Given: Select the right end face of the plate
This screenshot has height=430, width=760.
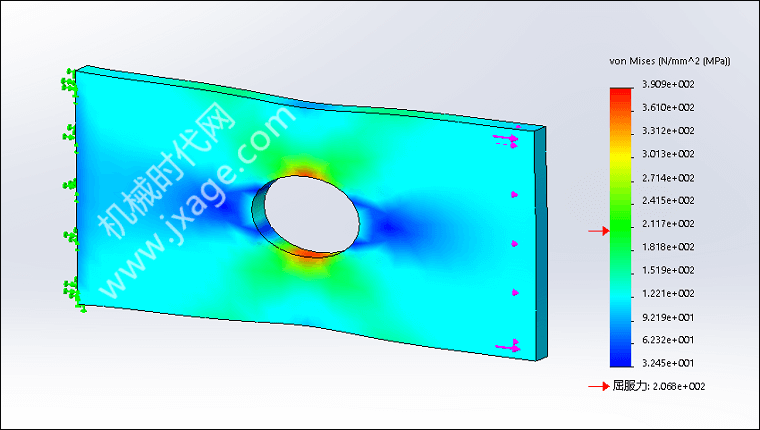Looking at the screenshot, I should point(541,244).
